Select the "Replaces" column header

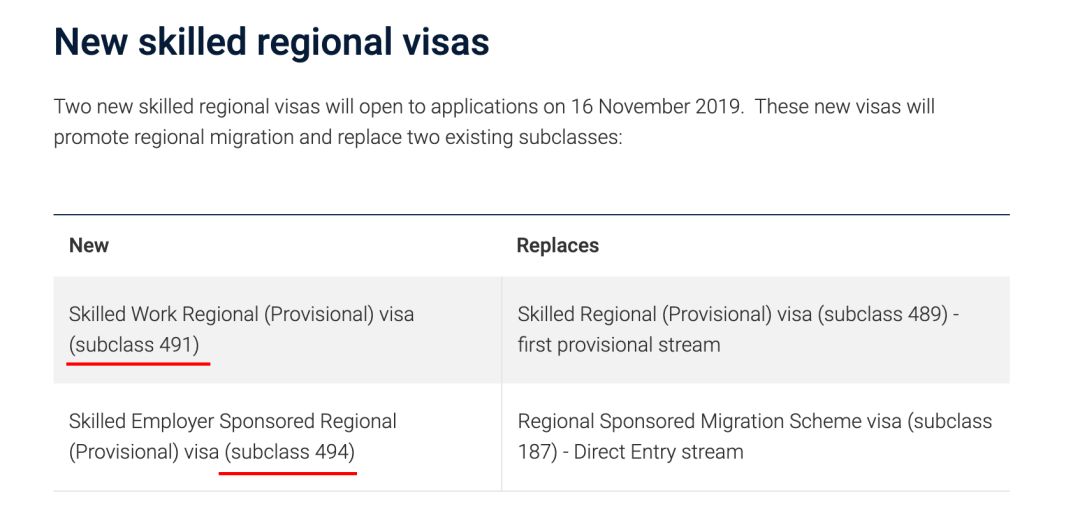(557, 245)
